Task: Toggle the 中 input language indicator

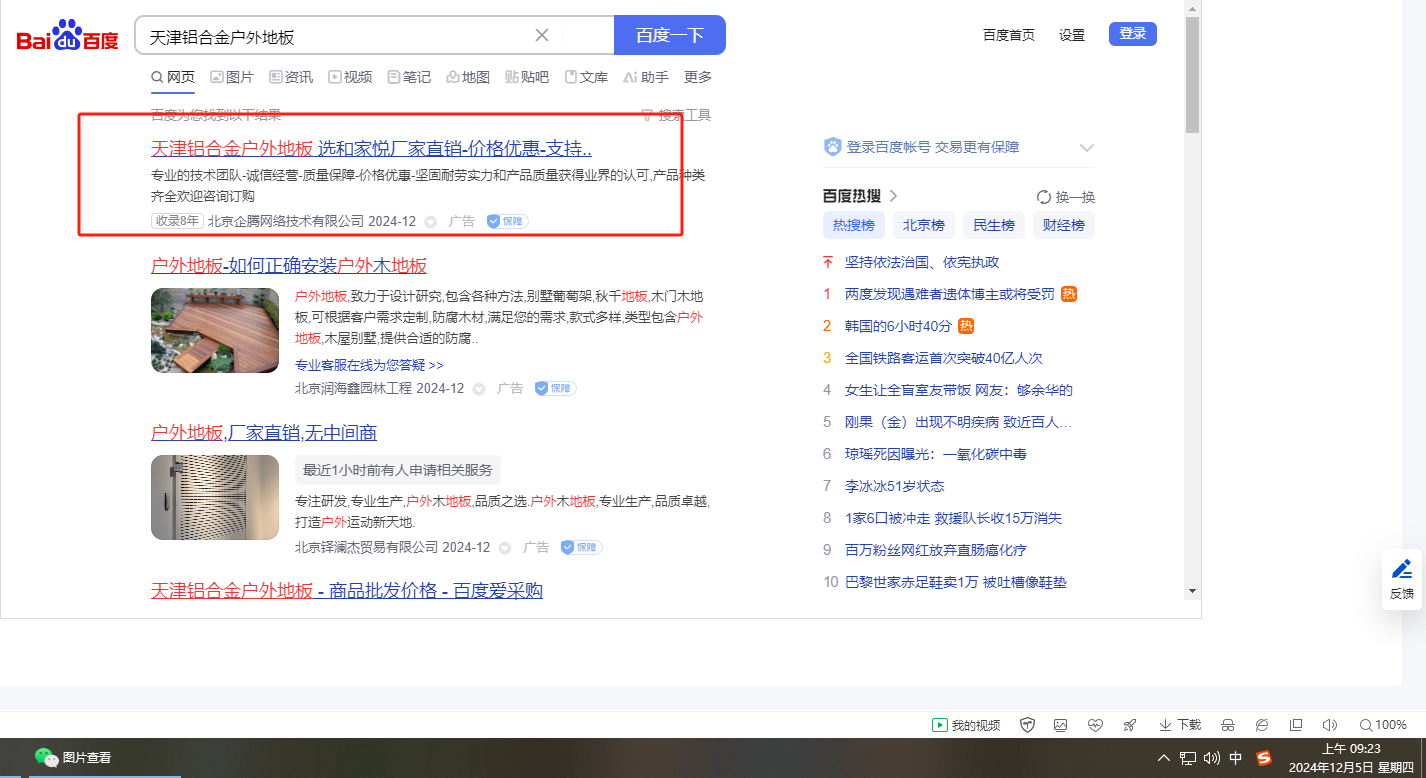Action: coord(1236,758)
